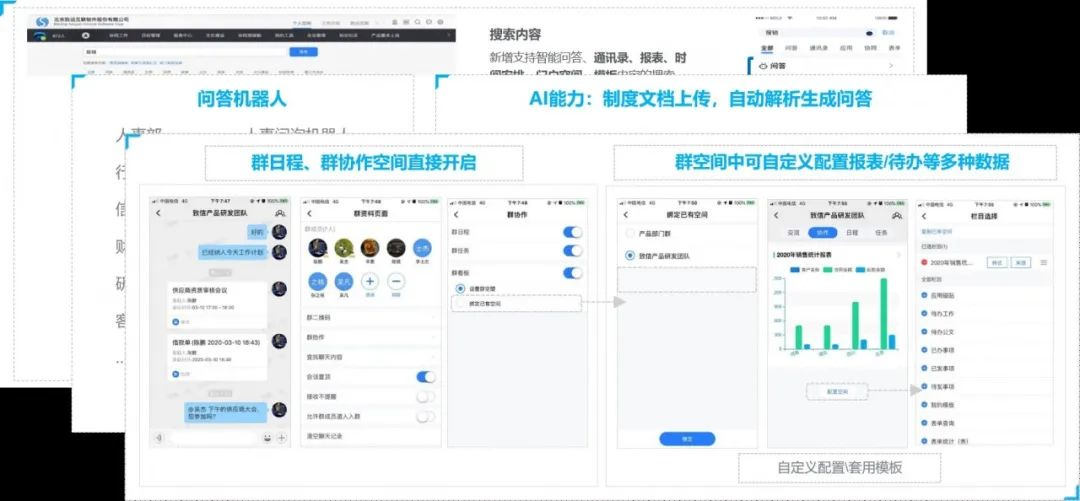Enable the 接收不提醒 switch
Image resolution: width=1080 pixels, height=501 pixels.
point(425,397)
